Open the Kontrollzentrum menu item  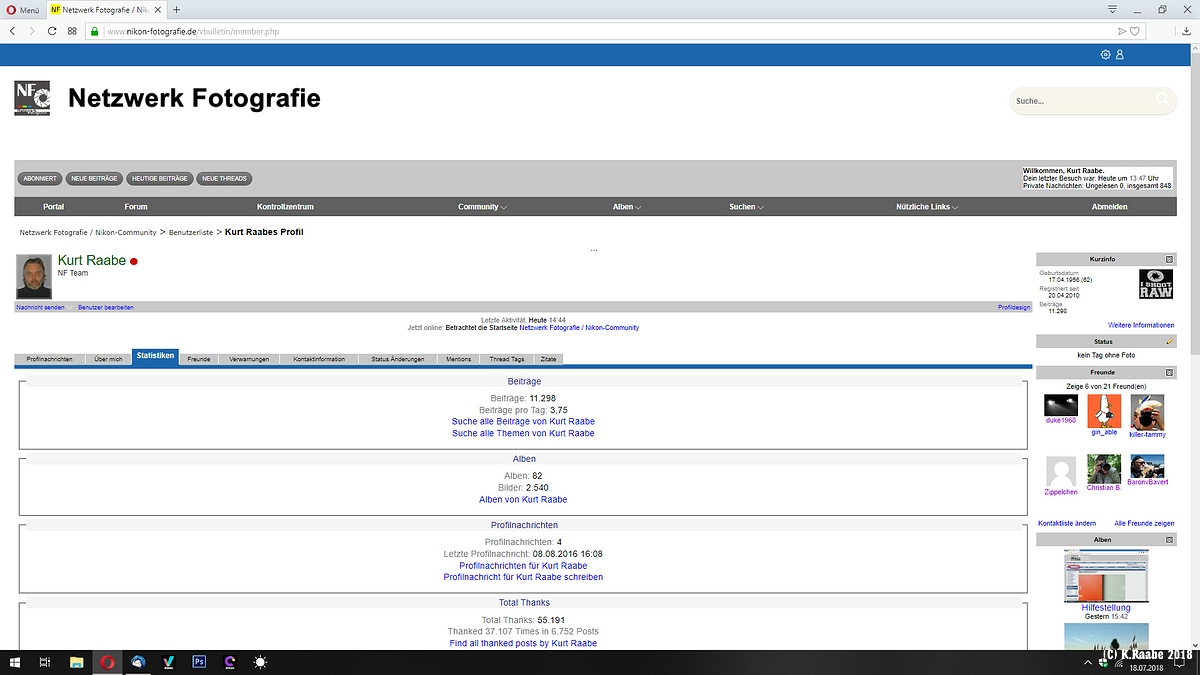coord(285,207)
